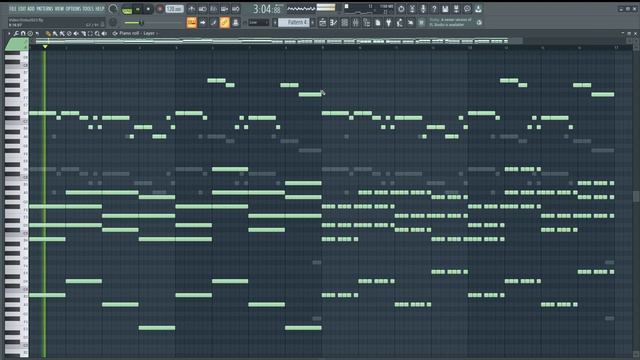Select the dashed-rectangle Select tool

tap(90, 33)
